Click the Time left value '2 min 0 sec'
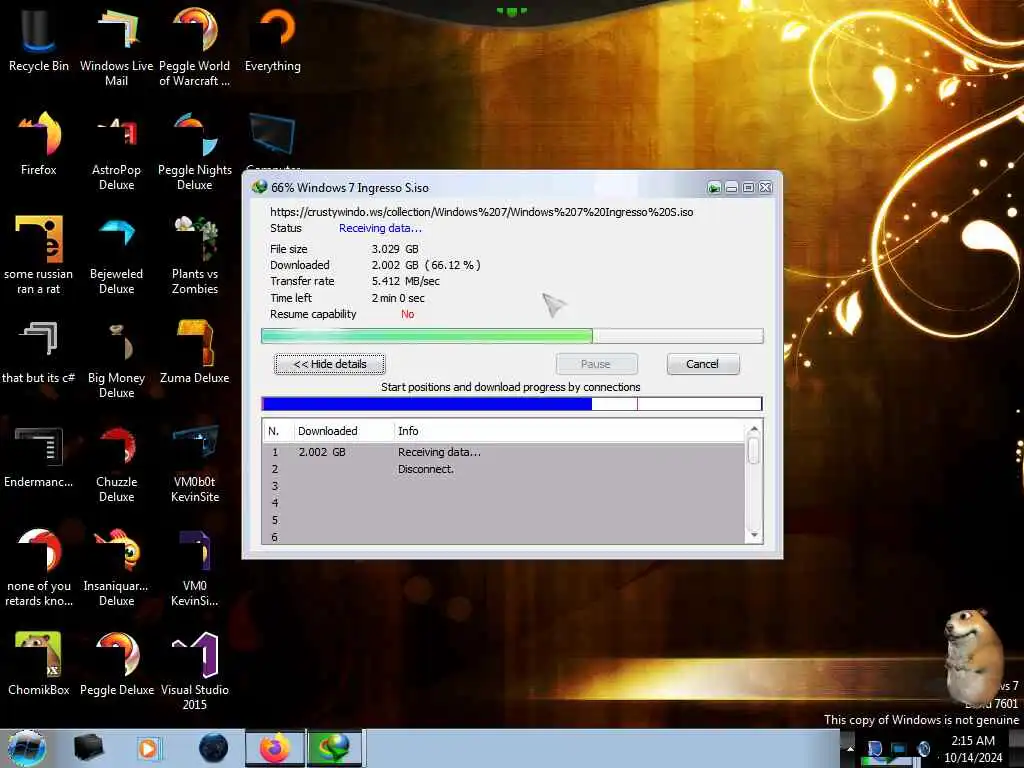1024x768 pixels. coord(398,298)
